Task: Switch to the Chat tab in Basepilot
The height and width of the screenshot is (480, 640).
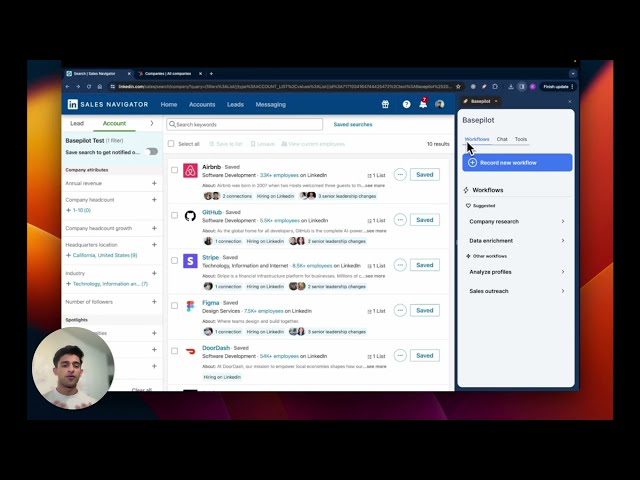Action: click(x=502, y=139)
